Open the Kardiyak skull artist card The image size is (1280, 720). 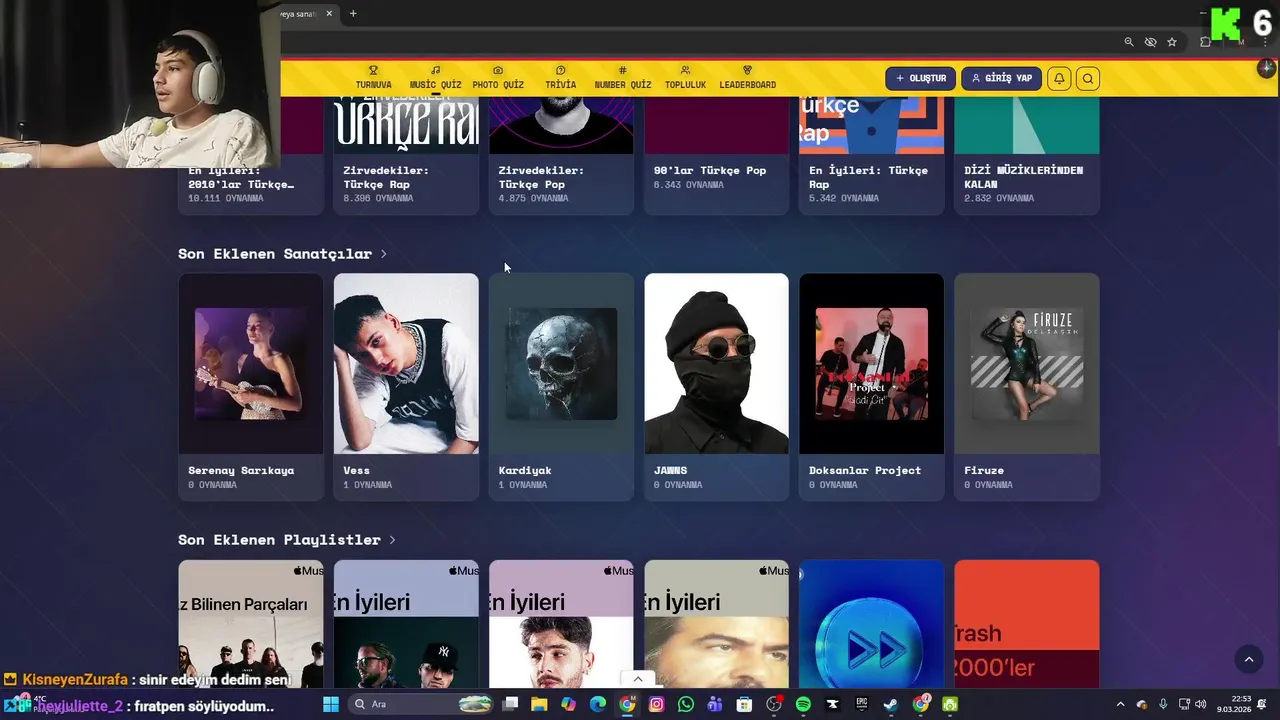[561, 386]
